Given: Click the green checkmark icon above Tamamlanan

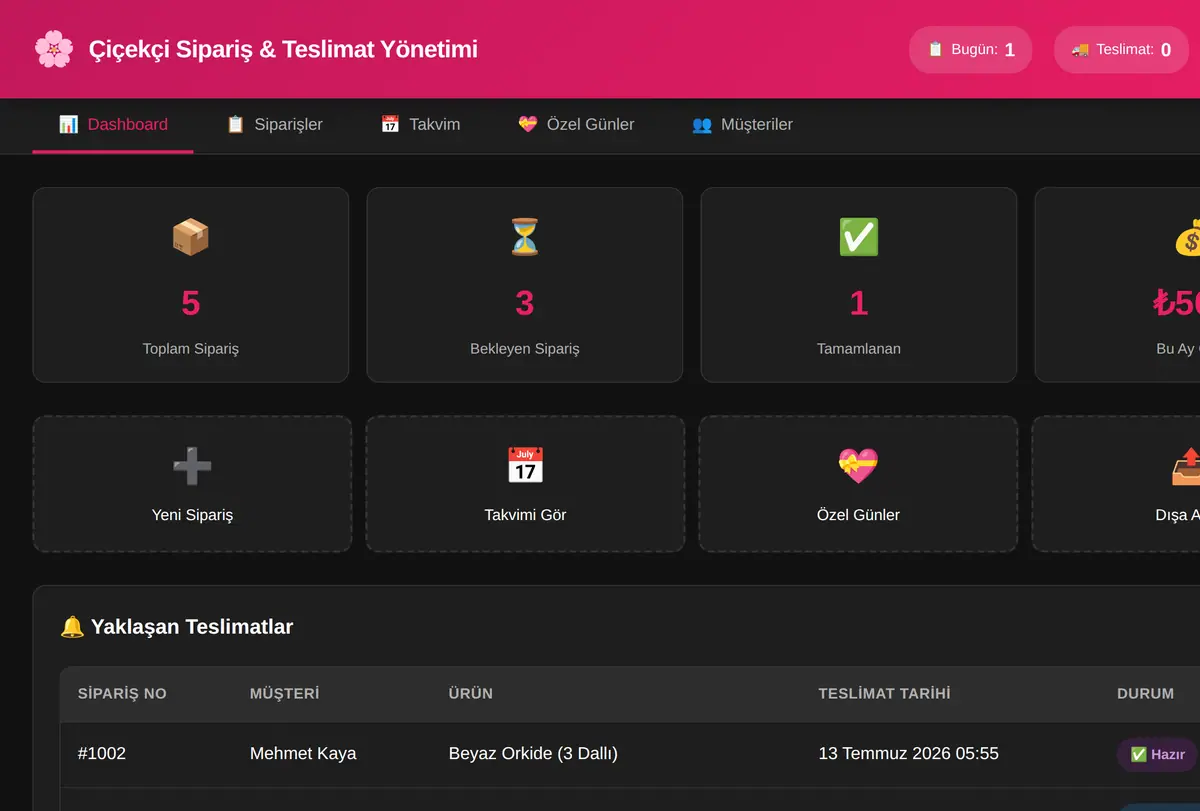Looking at the screenshot, I should click(859, 237).
